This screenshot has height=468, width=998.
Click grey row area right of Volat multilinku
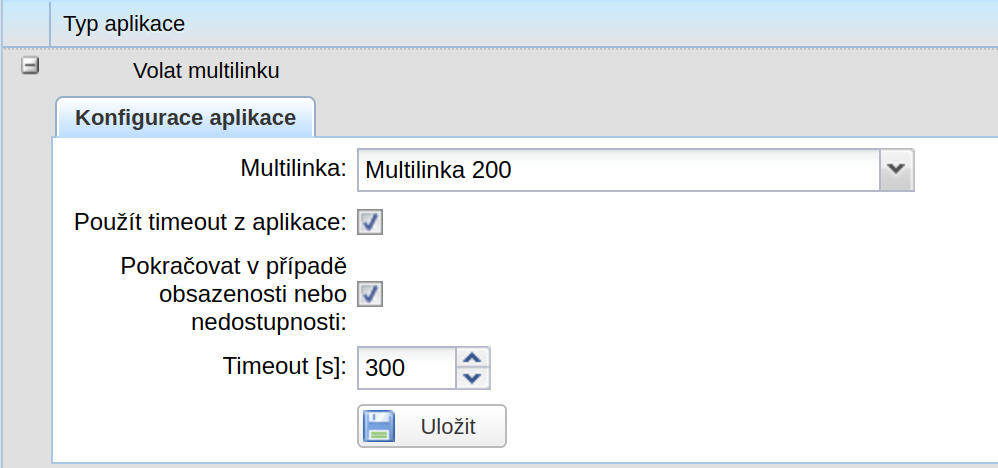[636, 71]
